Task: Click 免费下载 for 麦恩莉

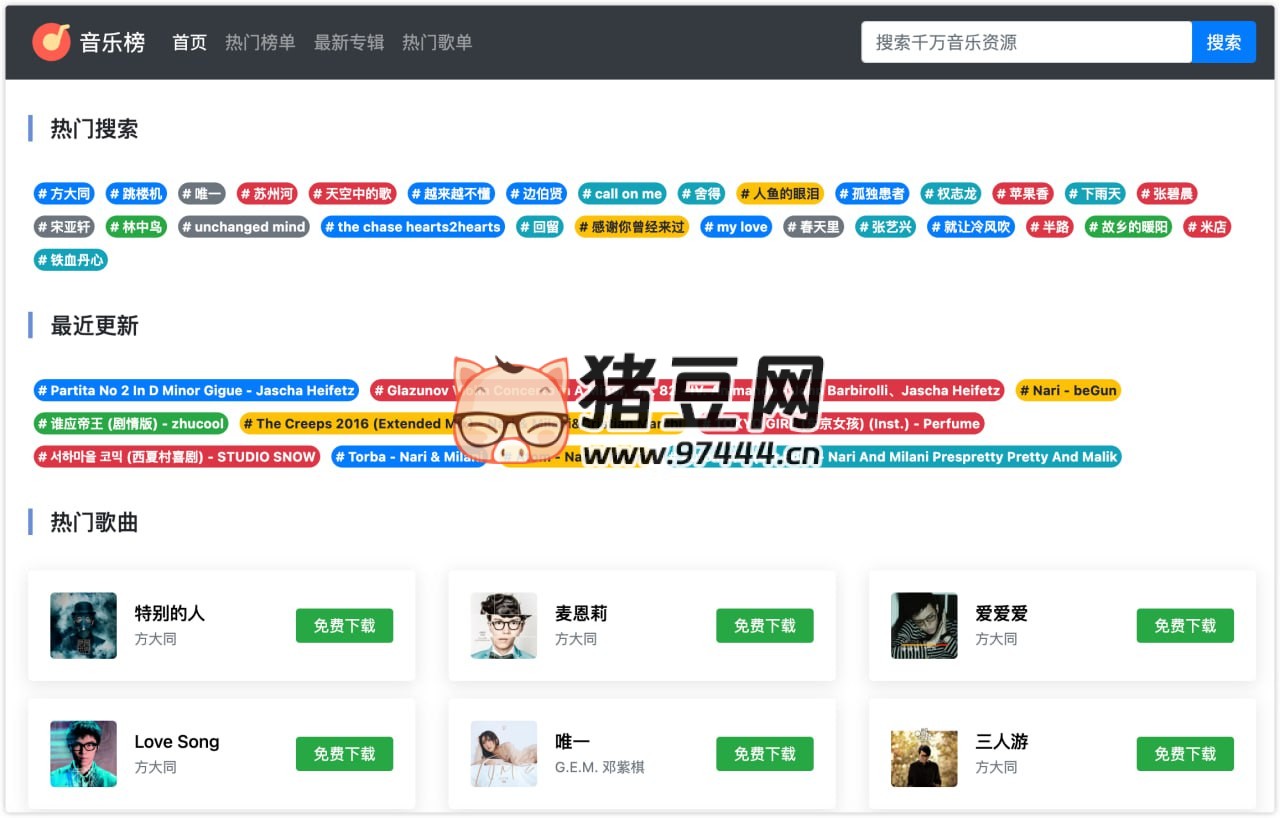Action: (x=765, y=625)
